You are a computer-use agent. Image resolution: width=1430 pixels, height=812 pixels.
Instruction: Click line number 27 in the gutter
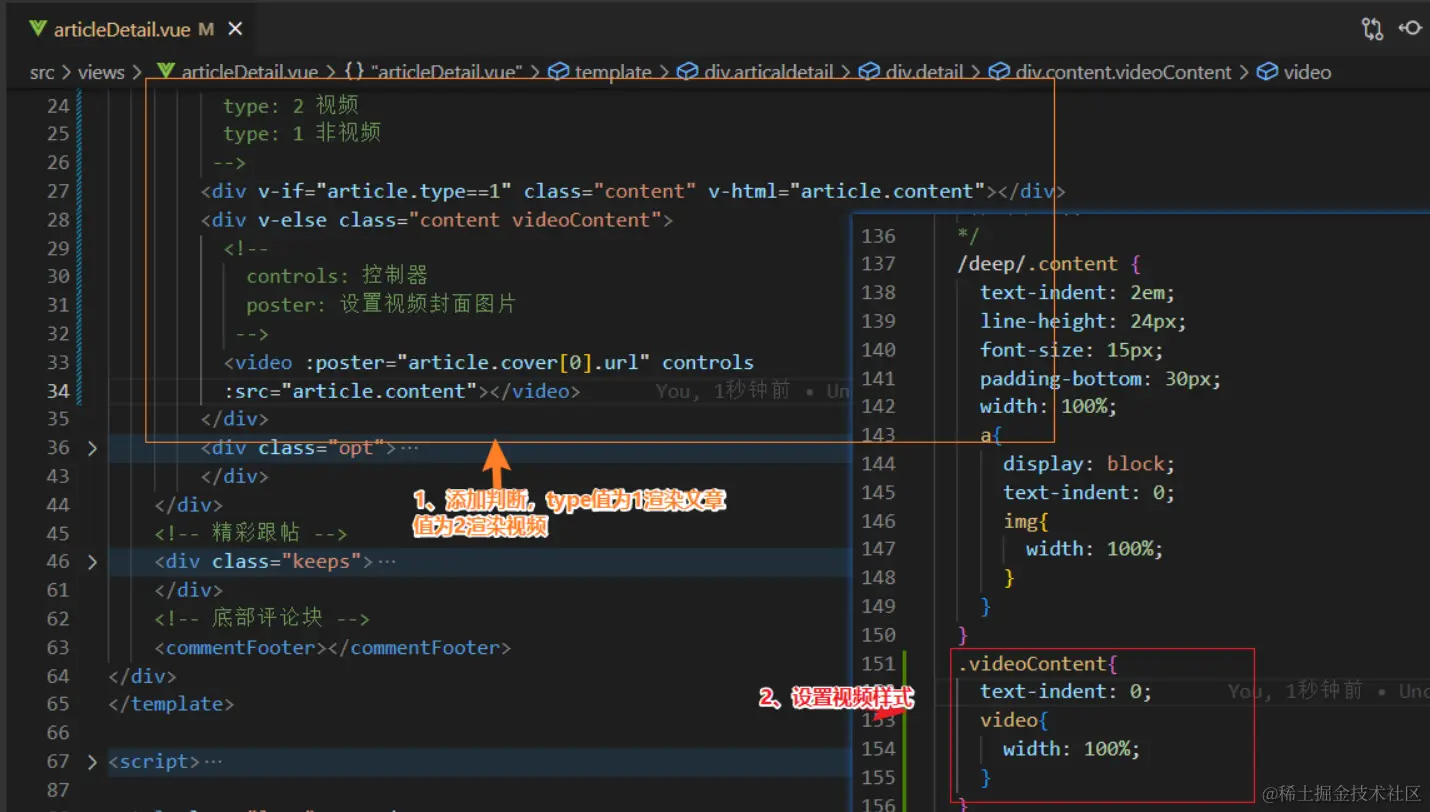[58, 191]
